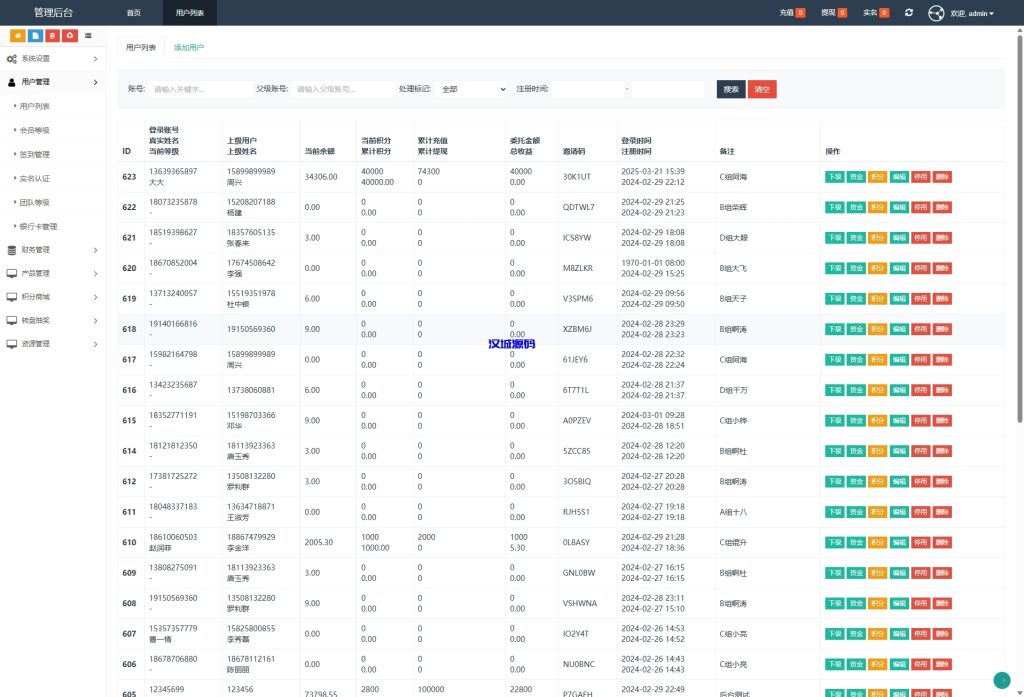The height and width of the screenshot is (697, 1024).
Task: Click the 系统设置 gears icon
Action: [12, 59]
